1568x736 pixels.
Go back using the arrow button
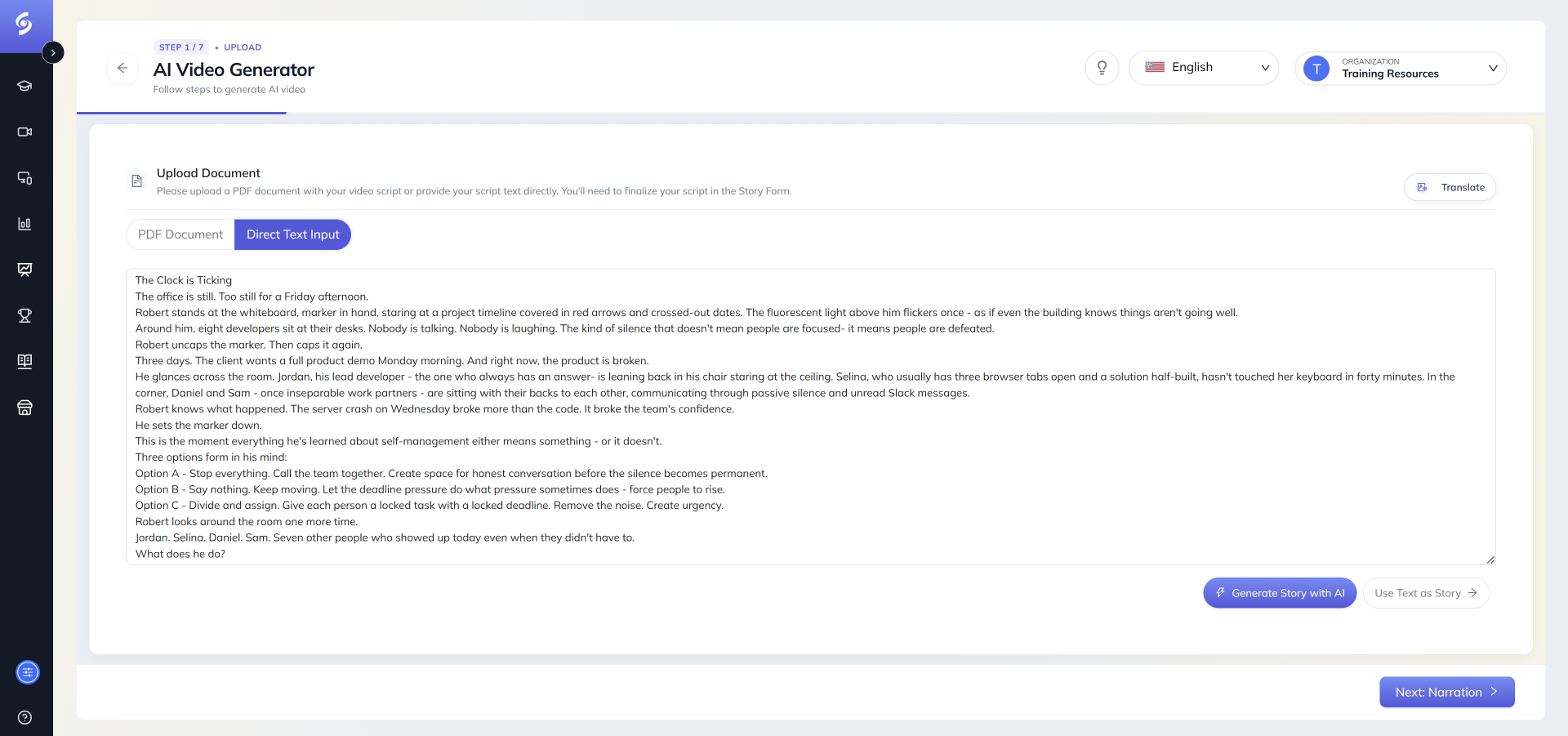pyautogui.click(x=122, y=68)
